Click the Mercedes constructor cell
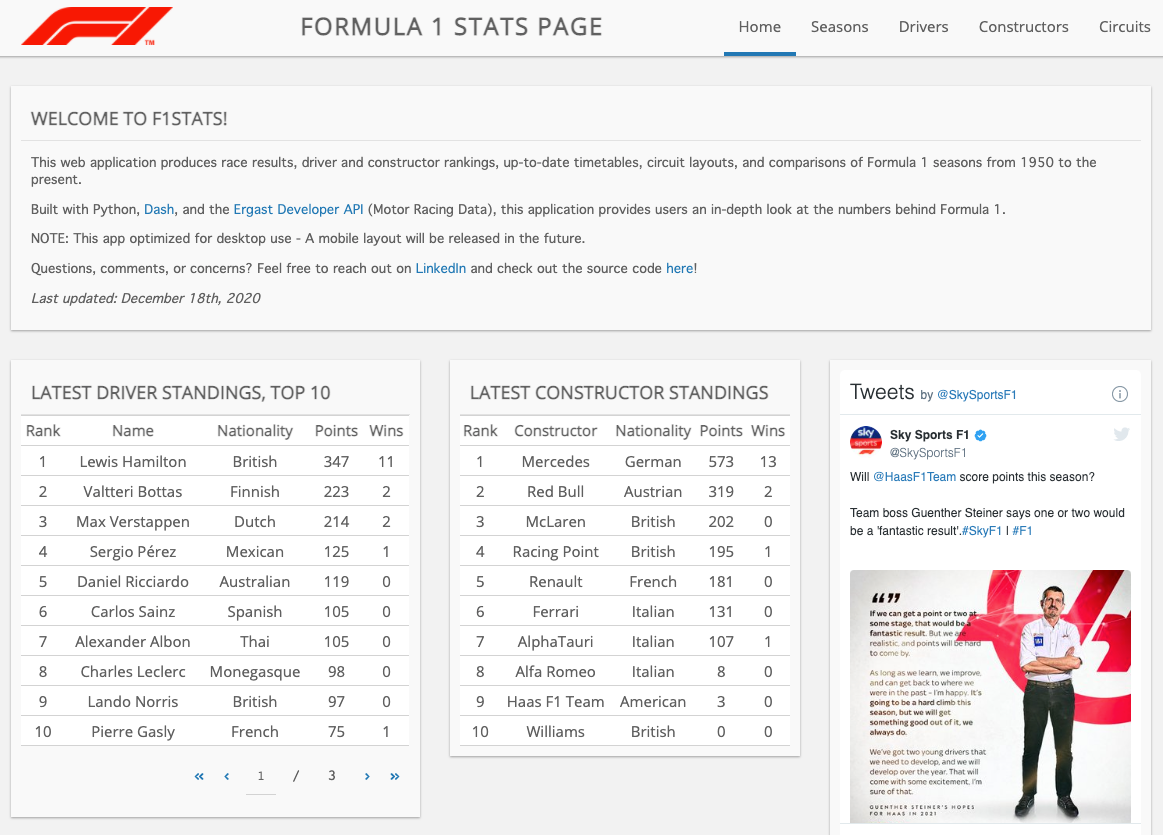 (556, 461)
